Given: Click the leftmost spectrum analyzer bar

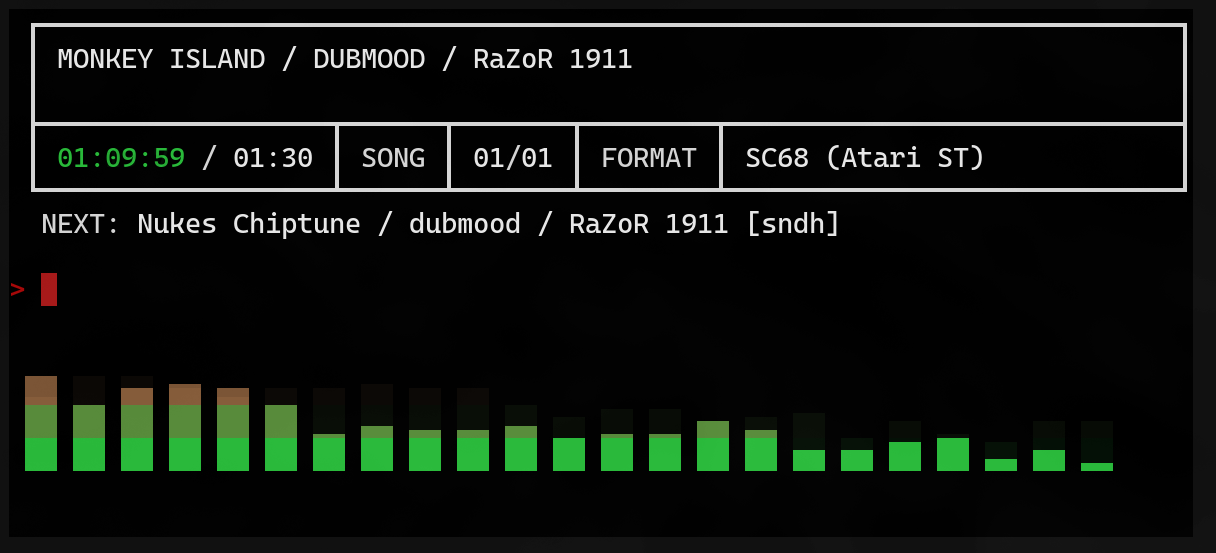Looking at the screenshot, I should (41, 440).
